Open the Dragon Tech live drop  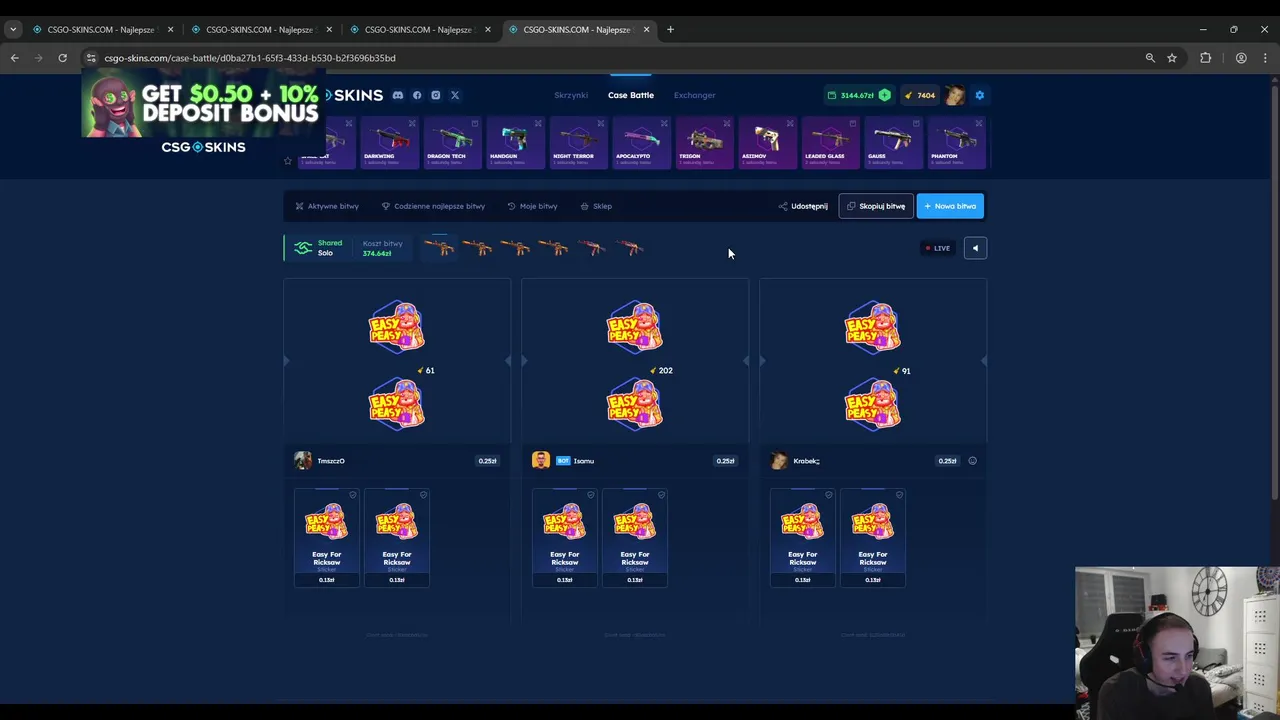453,142
